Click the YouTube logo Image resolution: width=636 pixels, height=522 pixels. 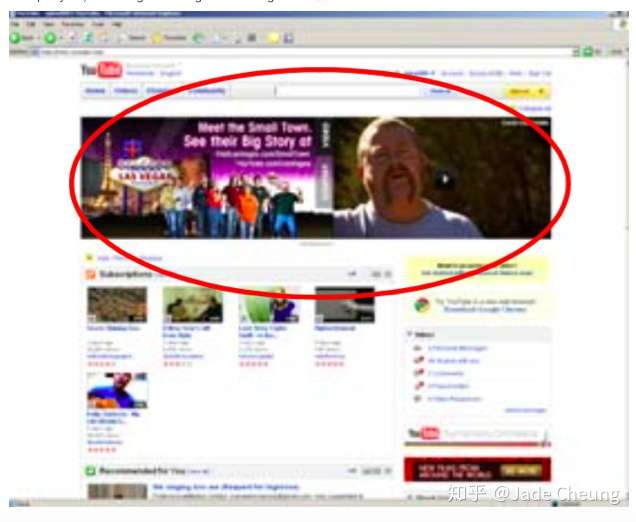point(101,70)
